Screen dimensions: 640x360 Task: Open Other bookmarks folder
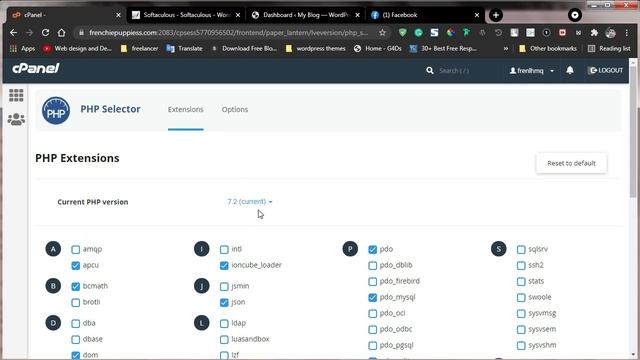pos(548,48)
